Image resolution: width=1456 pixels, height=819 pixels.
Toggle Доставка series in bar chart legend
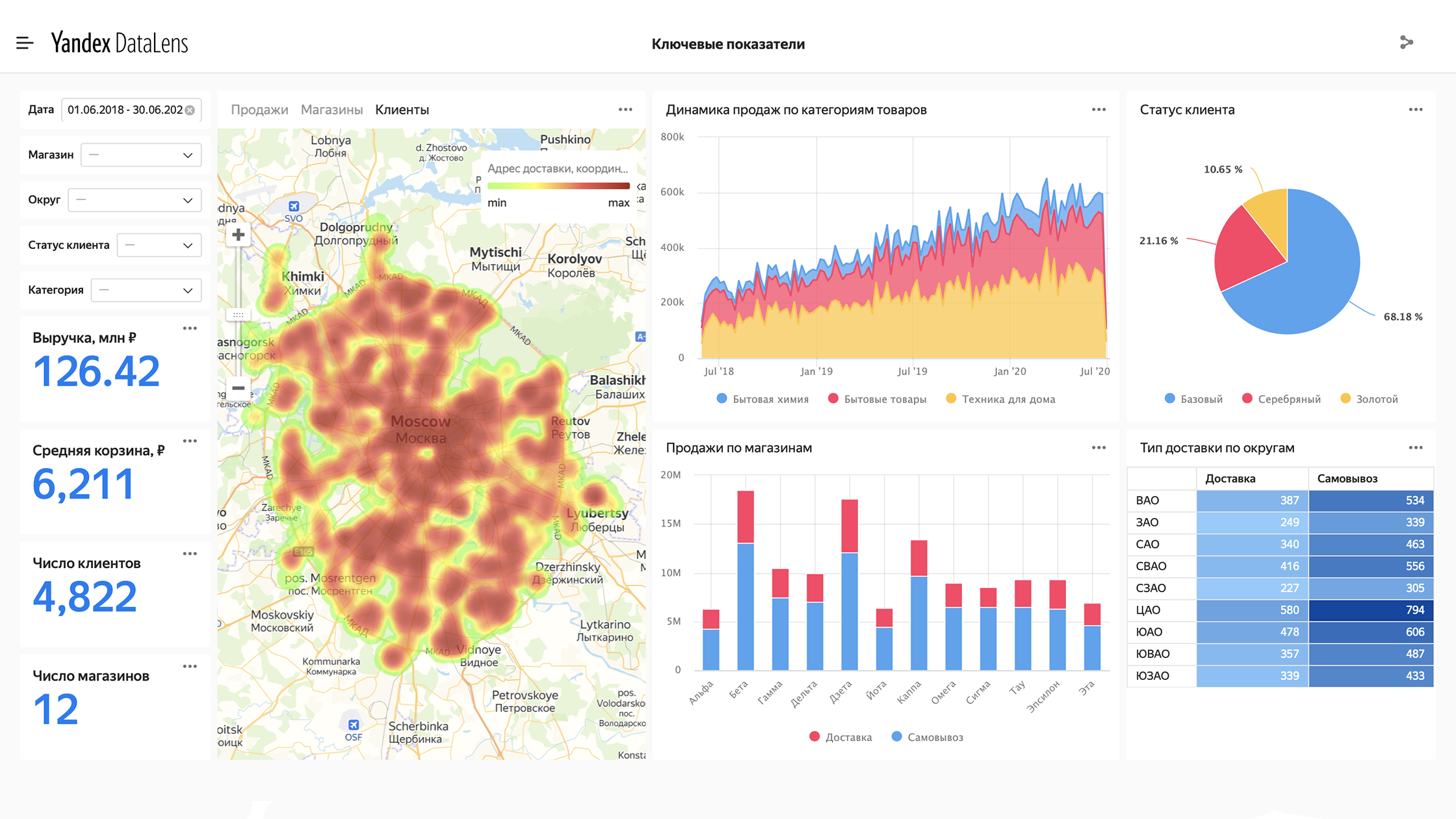[x=840, y=737]
